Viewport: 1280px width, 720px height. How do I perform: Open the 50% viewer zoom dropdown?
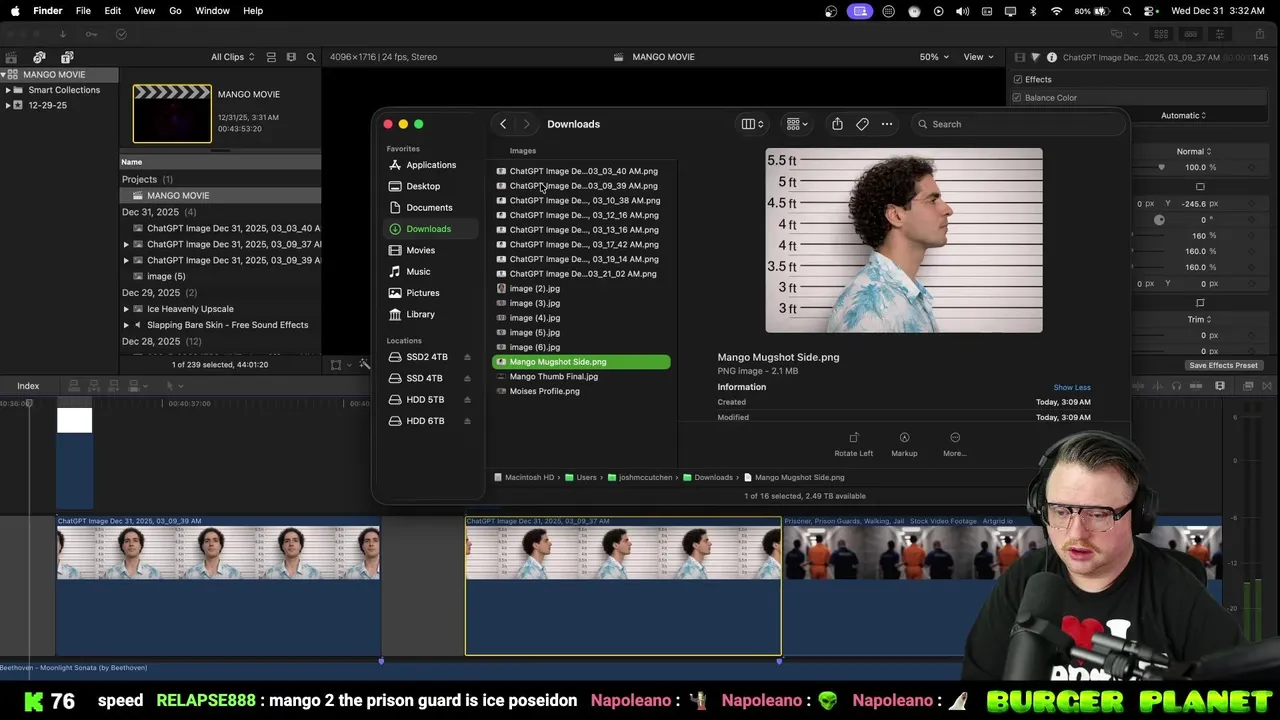click(x=934, y=57)
